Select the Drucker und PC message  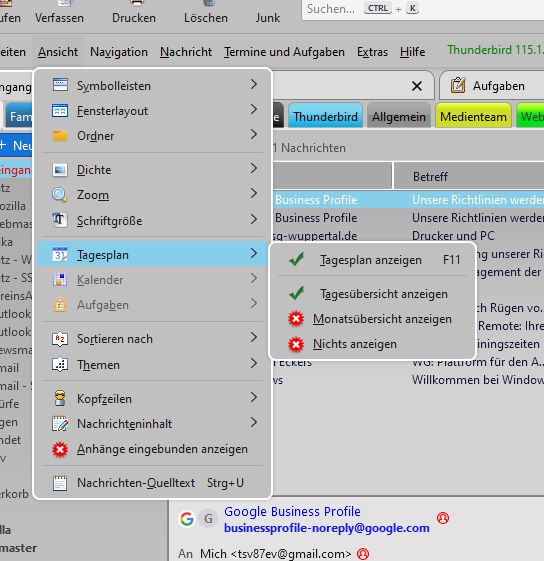408,236
